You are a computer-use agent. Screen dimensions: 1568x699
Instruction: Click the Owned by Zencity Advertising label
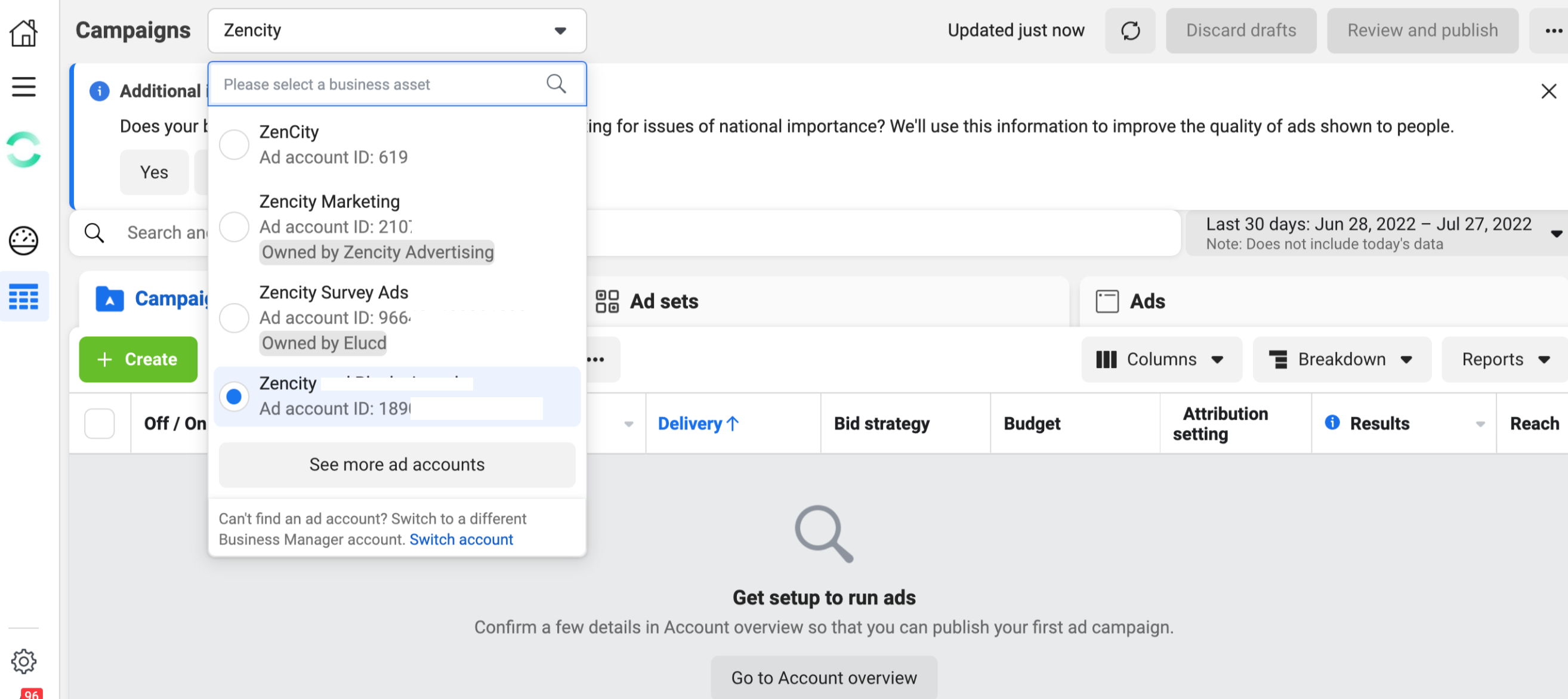click(x=376, y=252)
